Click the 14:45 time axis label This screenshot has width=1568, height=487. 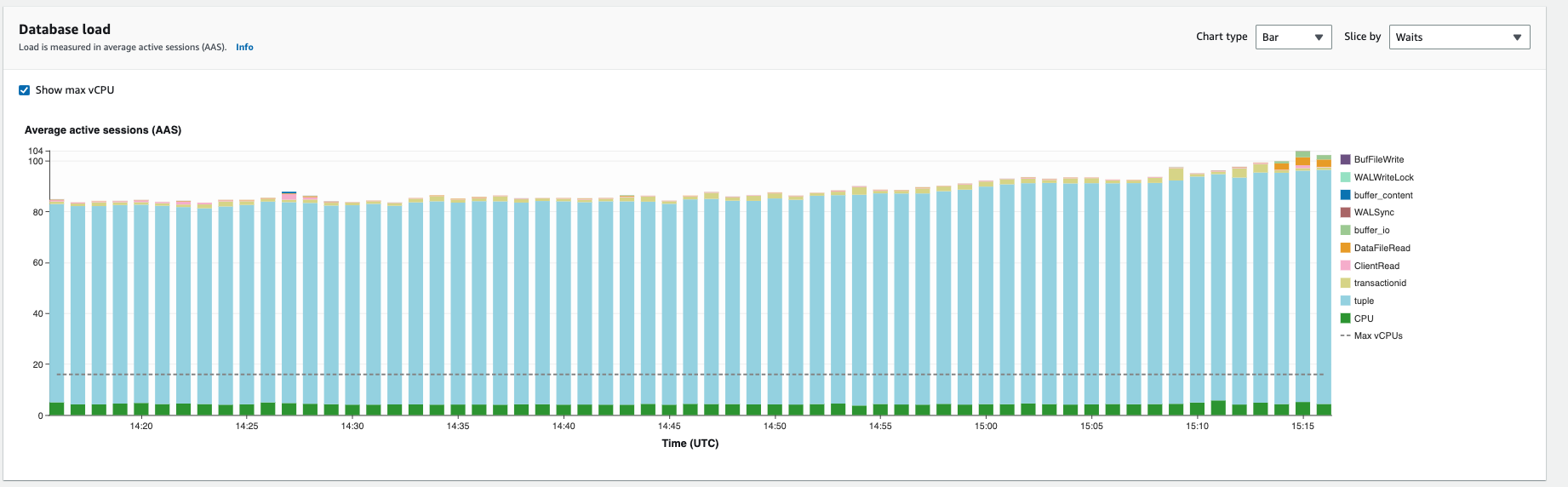coord(669,426)
